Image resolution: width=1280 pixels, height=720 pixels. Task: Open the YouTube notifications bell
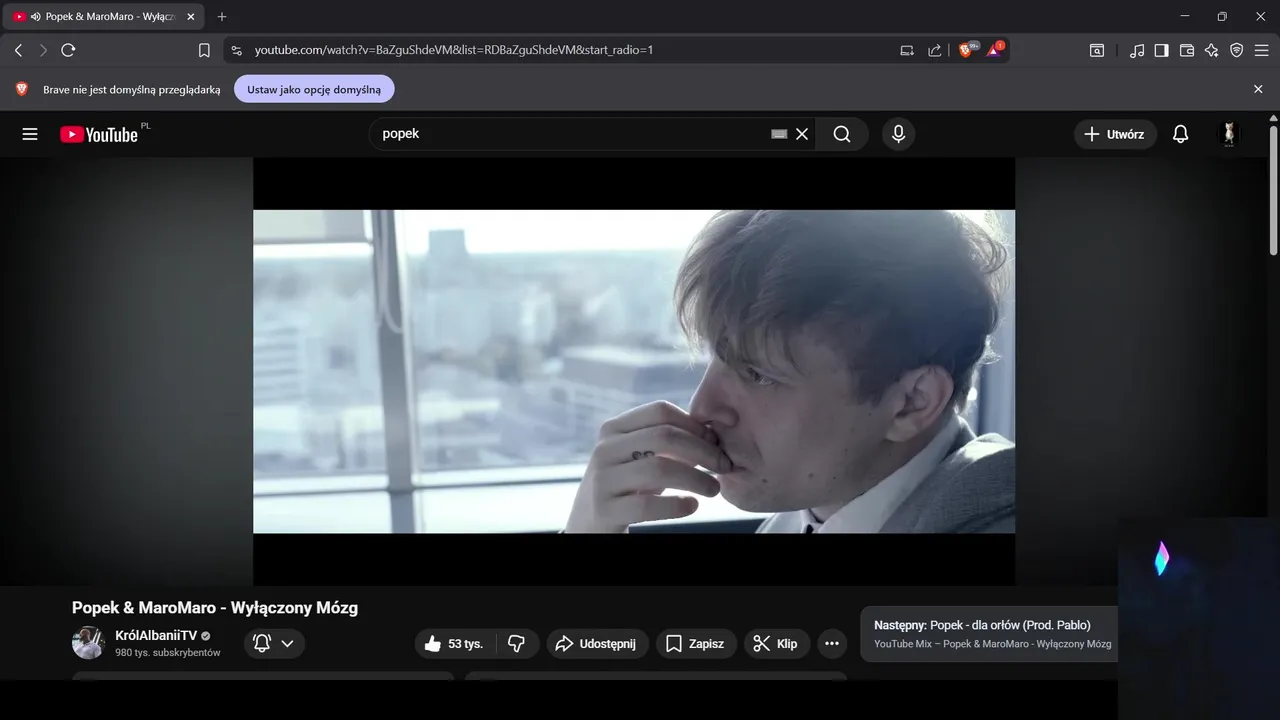1181,134
